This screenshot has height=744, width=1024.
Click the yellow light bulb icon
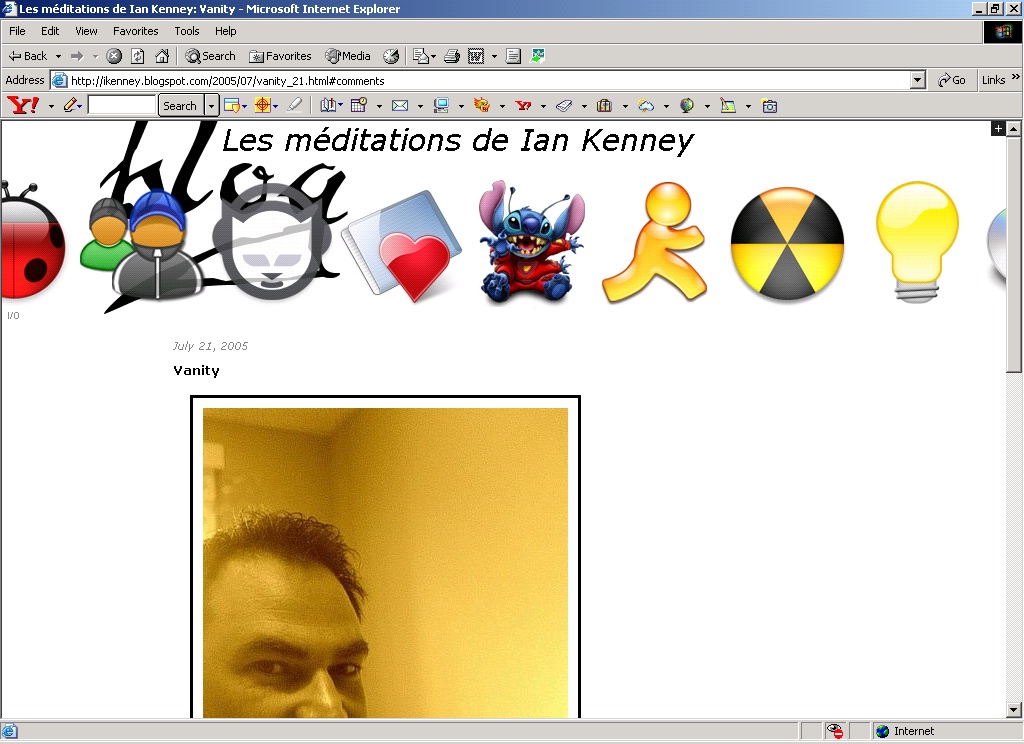917,242
